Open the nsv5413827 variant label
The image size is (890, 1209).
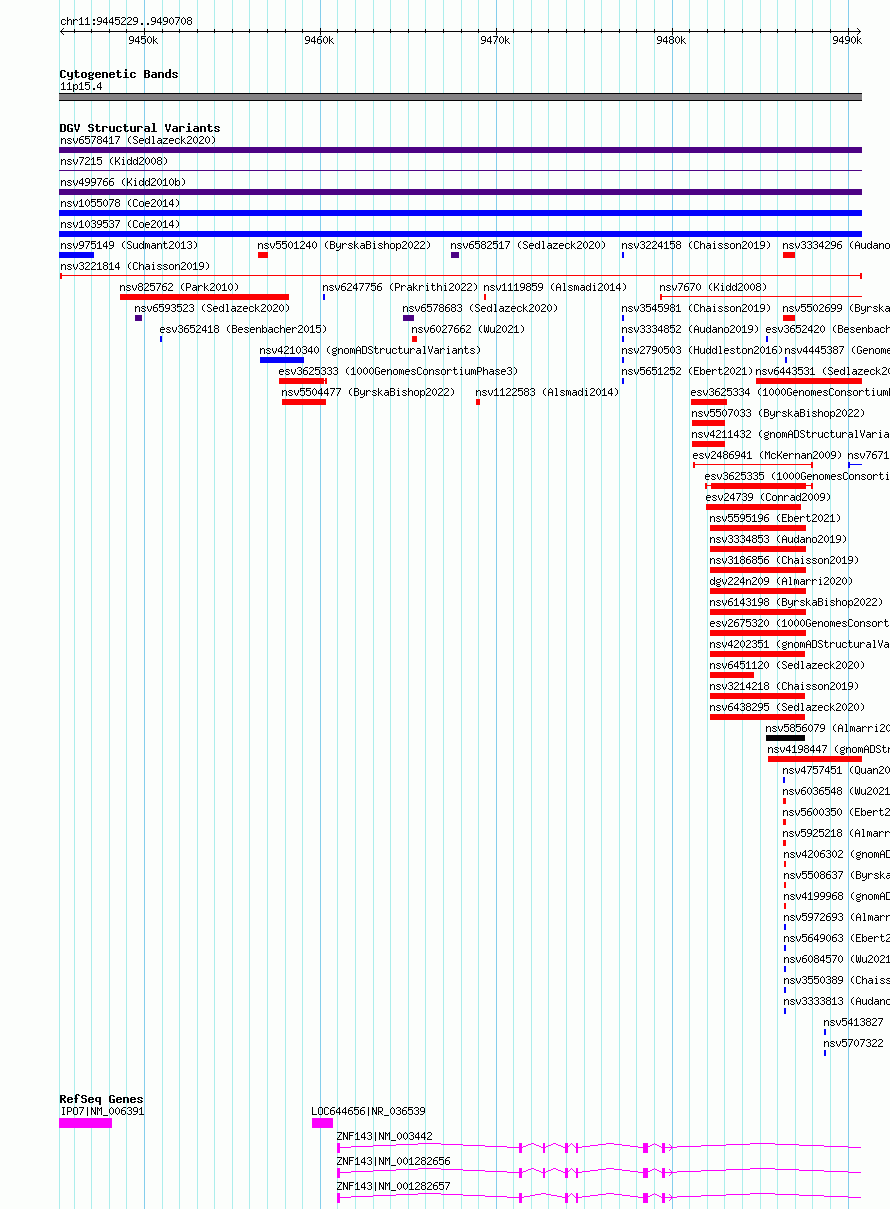854,1022
